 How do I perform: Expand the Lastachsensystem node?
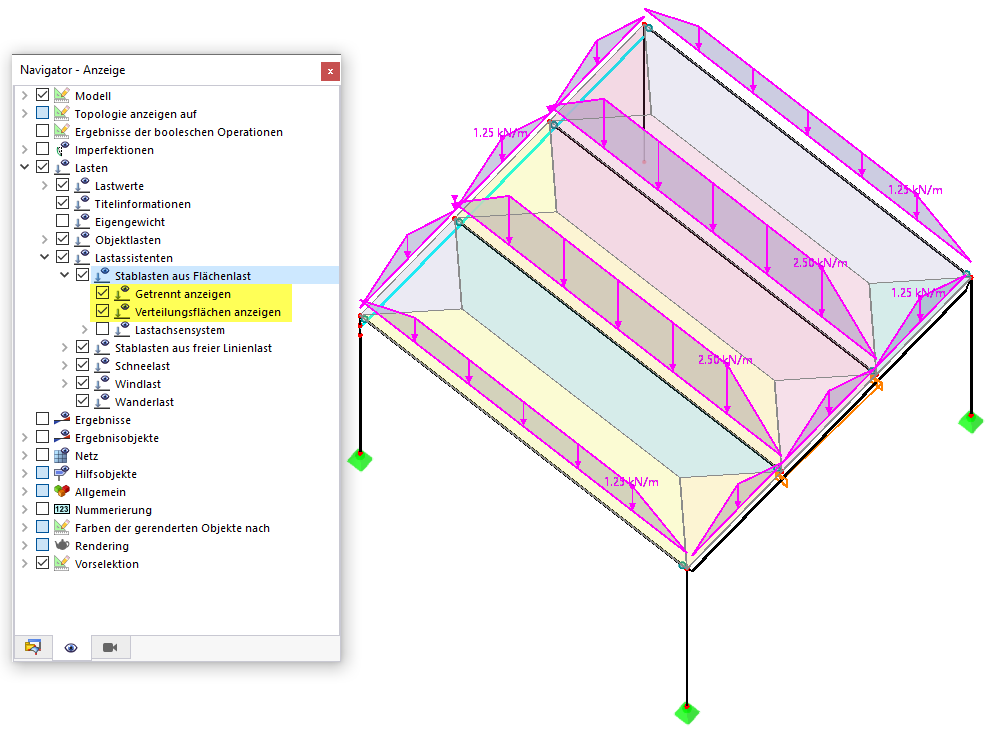(85, 329)
